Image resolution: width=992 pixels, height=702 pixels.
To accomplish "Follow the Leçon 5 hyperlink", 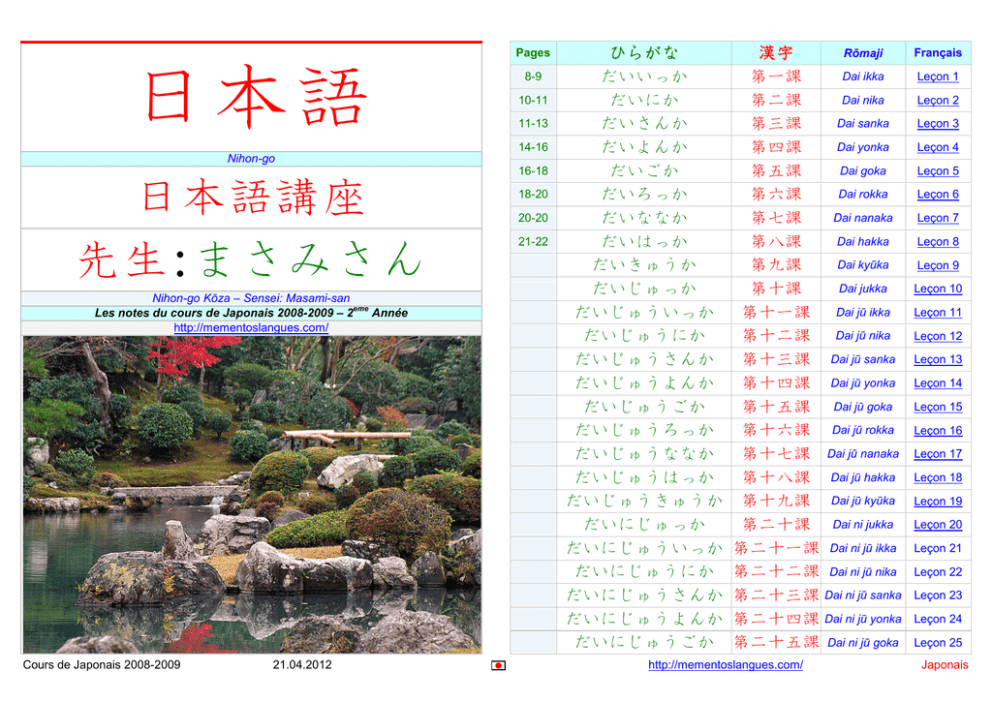I will (x=937, y=171).
